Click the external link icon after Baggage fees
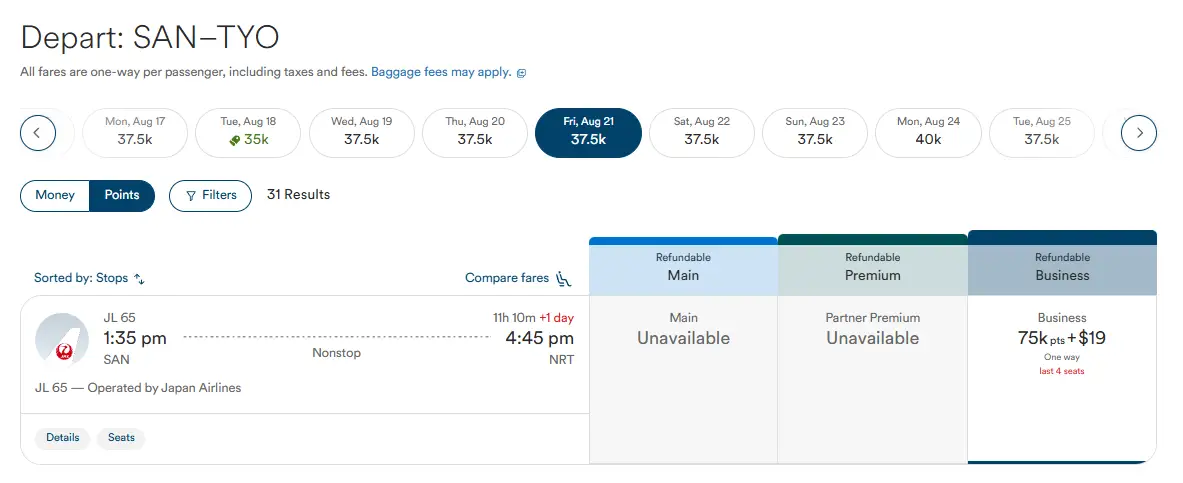Viewport: 1183px width, 483px height. point(521,73)
